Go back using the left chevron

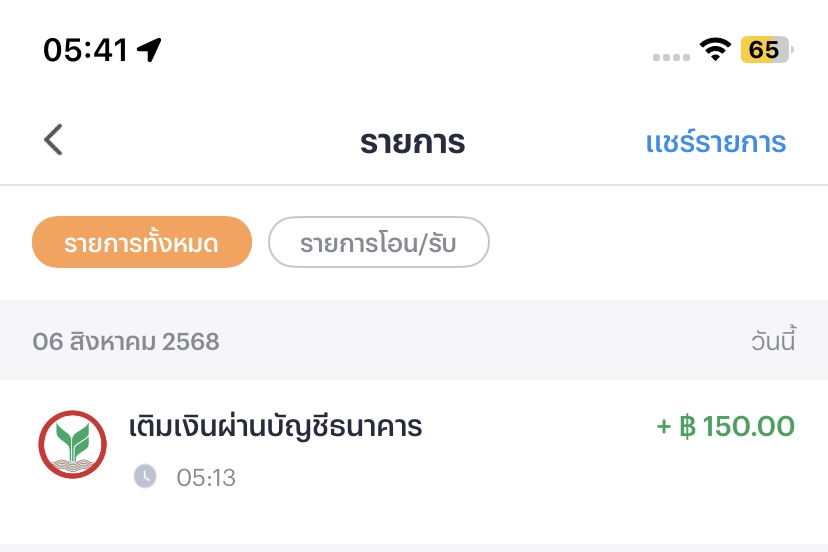coord(53,140)
